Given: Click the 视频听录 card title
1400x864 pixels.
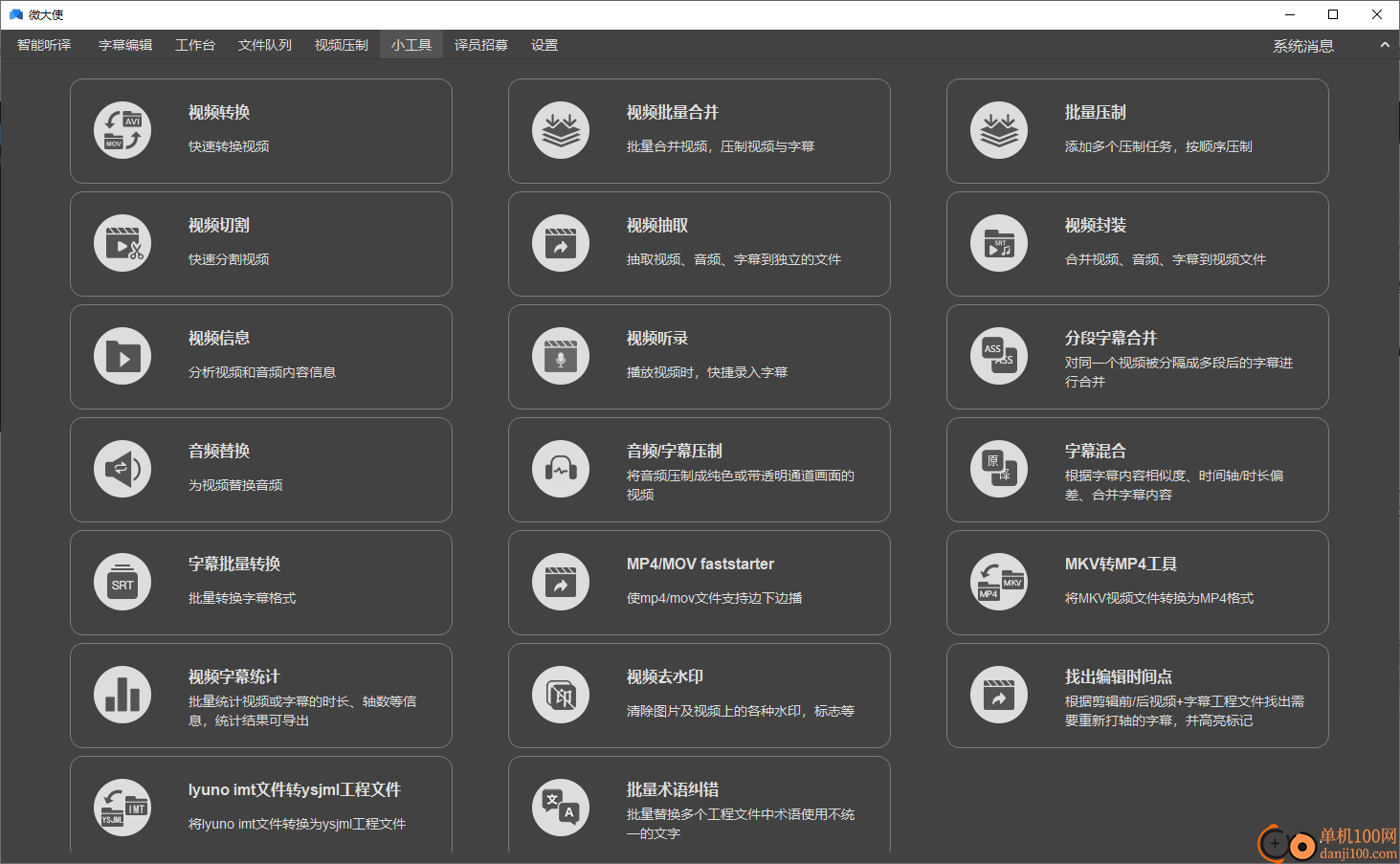Looking at the screenshot, I should pos(657,339).
